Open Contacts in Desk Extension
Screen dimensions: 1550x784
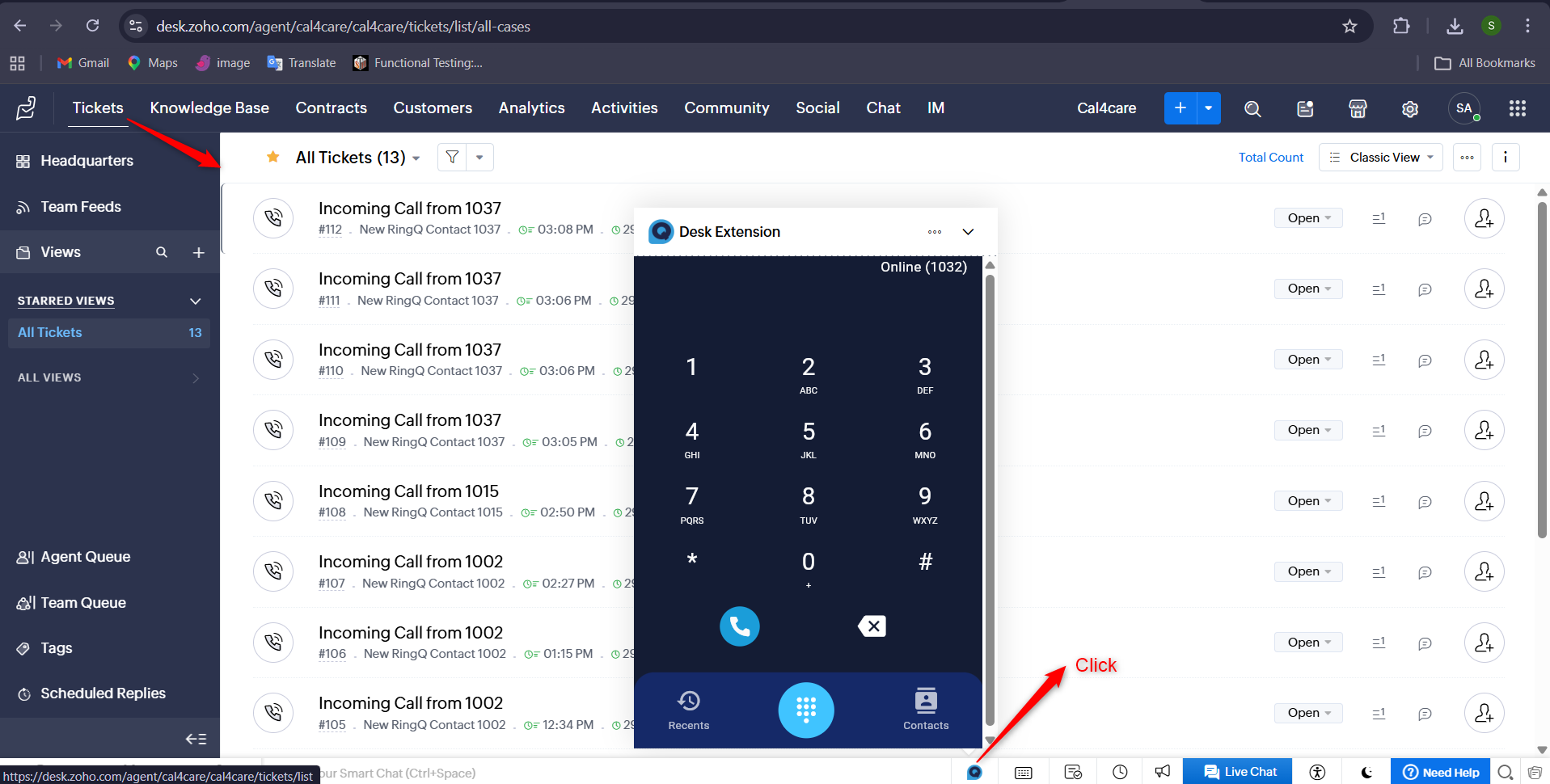pos(926,710)
